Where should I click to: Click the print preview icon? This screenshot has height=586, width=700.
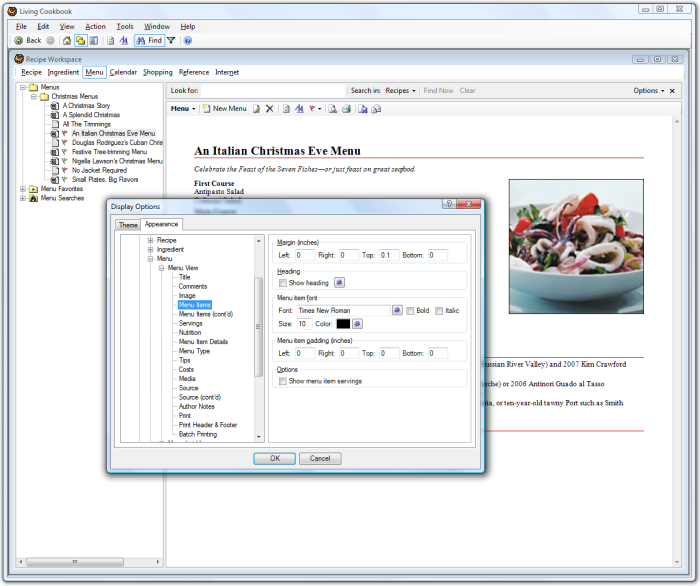[x=333, y=108]
